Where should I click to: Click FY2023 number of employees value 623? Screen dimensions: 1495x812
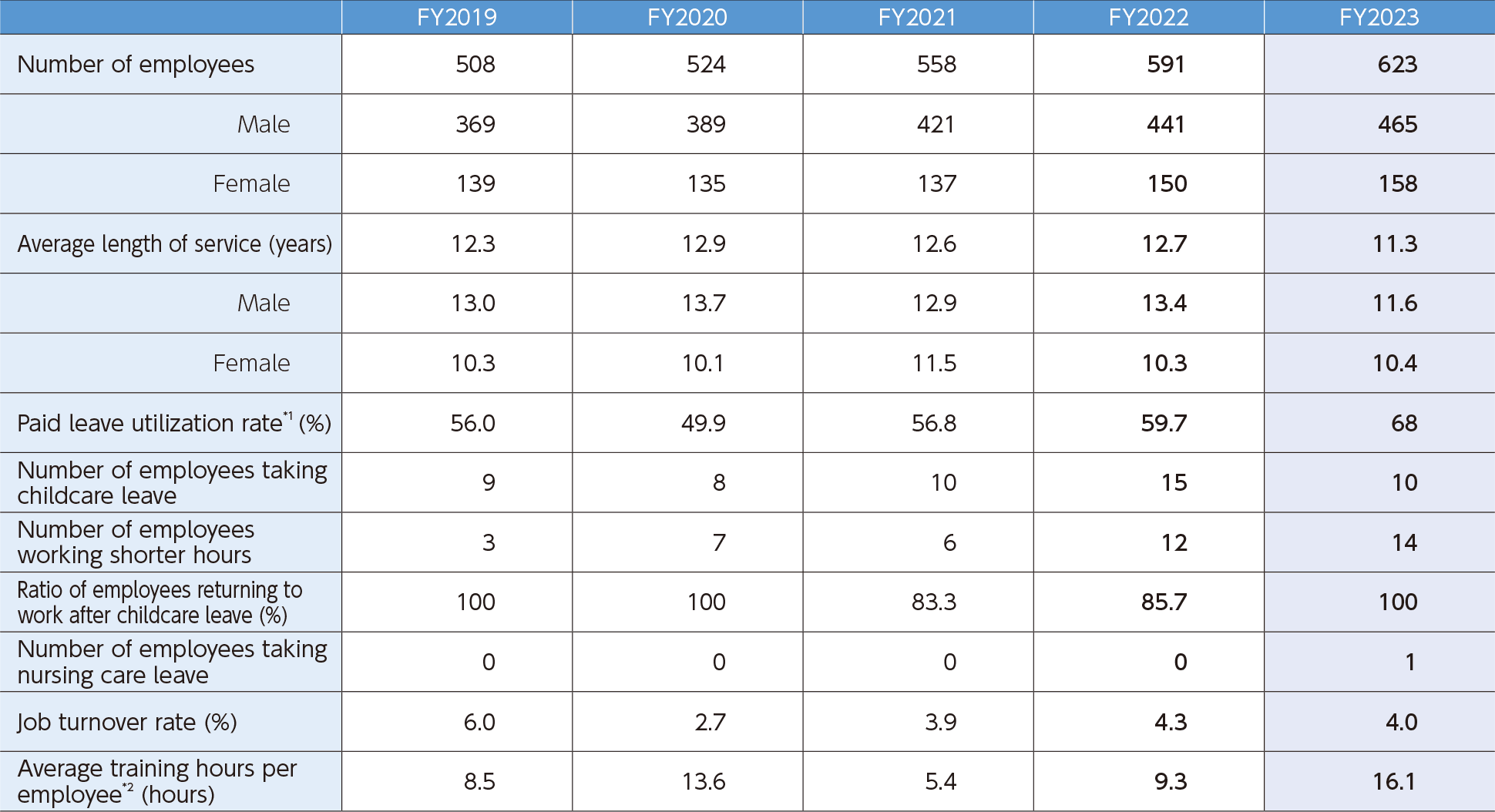point(1397,64)
